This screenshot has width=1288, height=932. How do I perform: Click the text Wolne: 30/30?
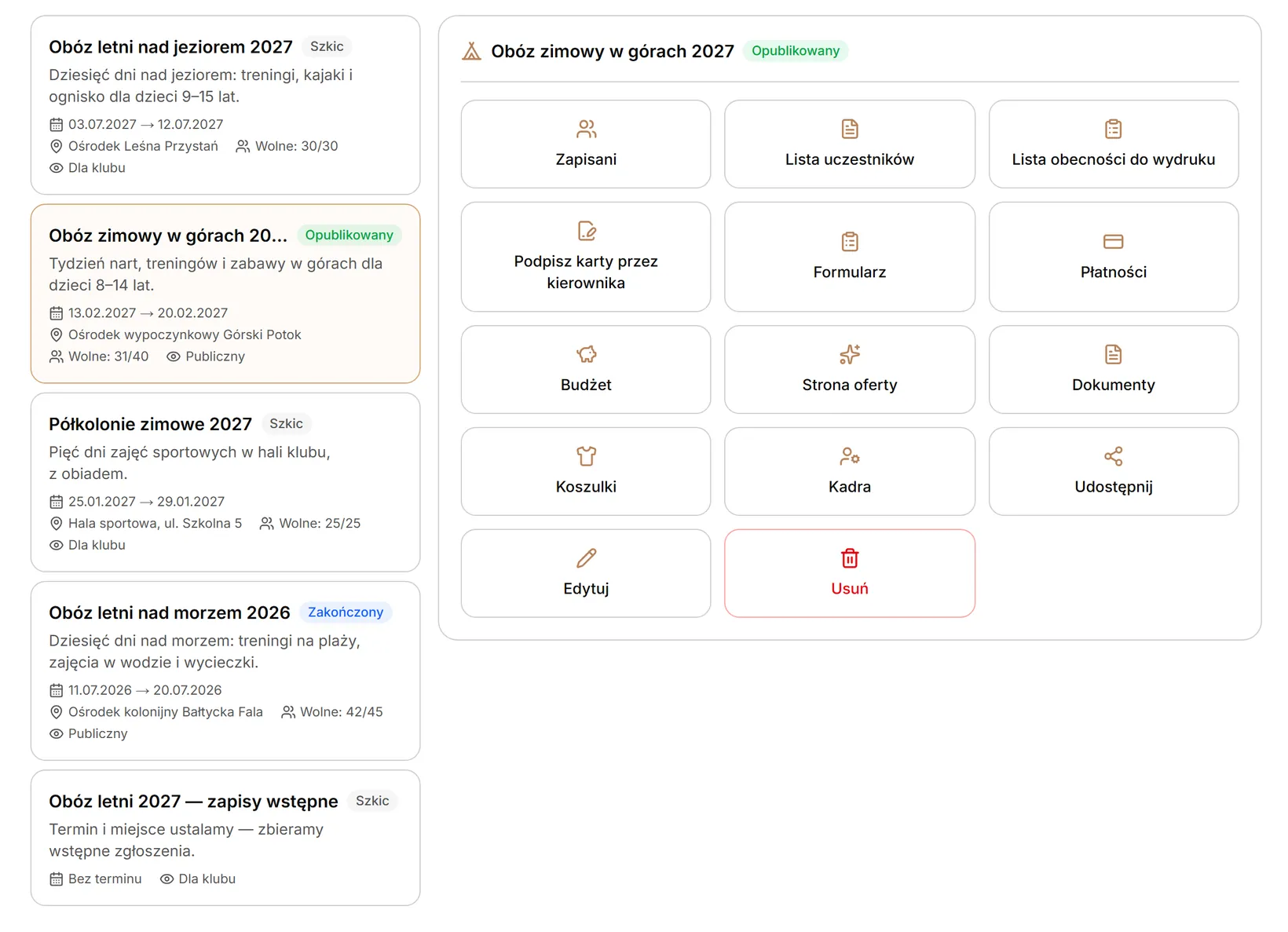click(297, 146)
